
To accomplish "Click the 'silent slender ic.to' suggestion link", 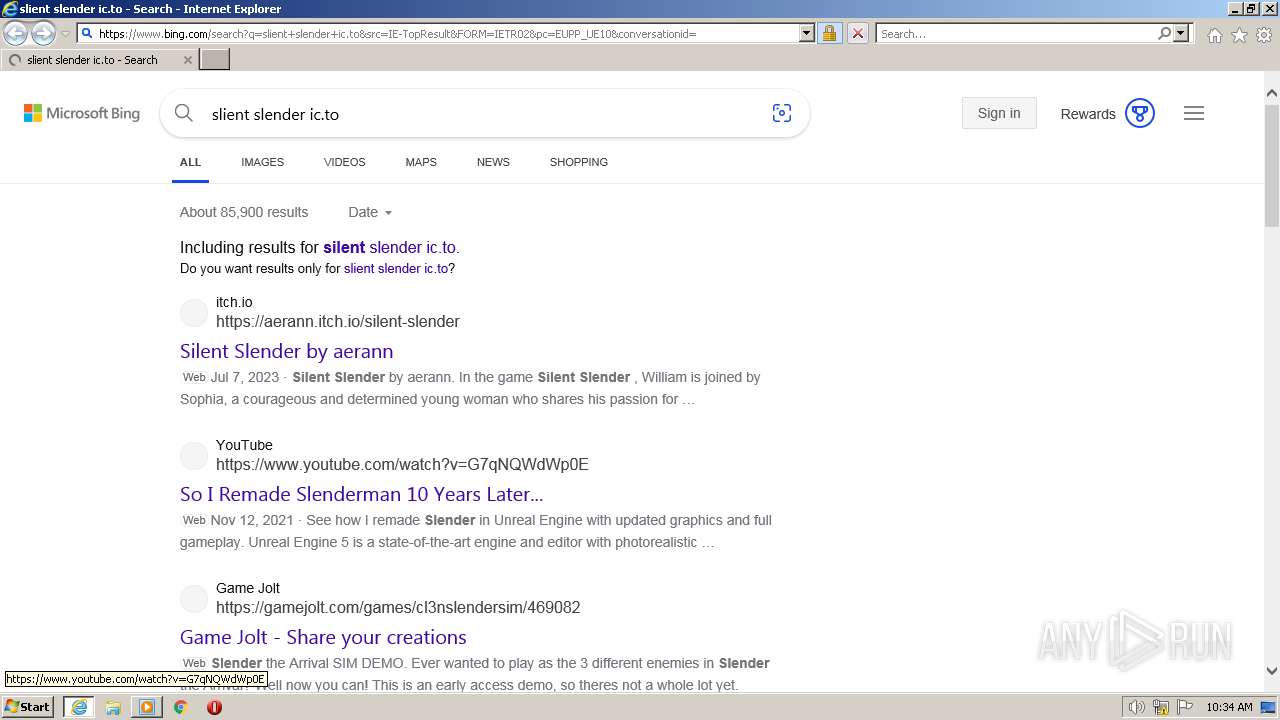I will [x=389, y=247].
